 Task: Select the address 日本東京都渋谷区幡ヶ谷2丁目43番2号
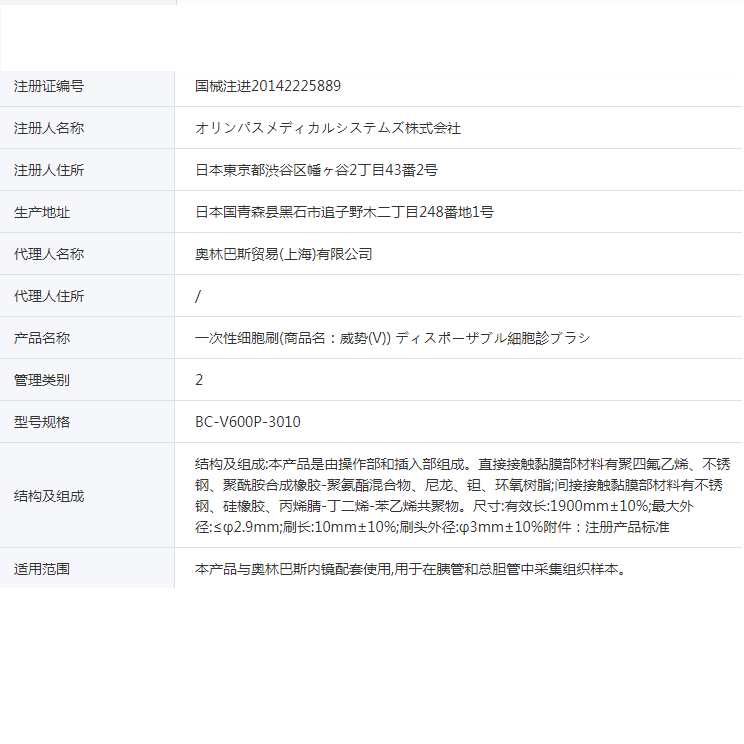click(x=316, y=170)
